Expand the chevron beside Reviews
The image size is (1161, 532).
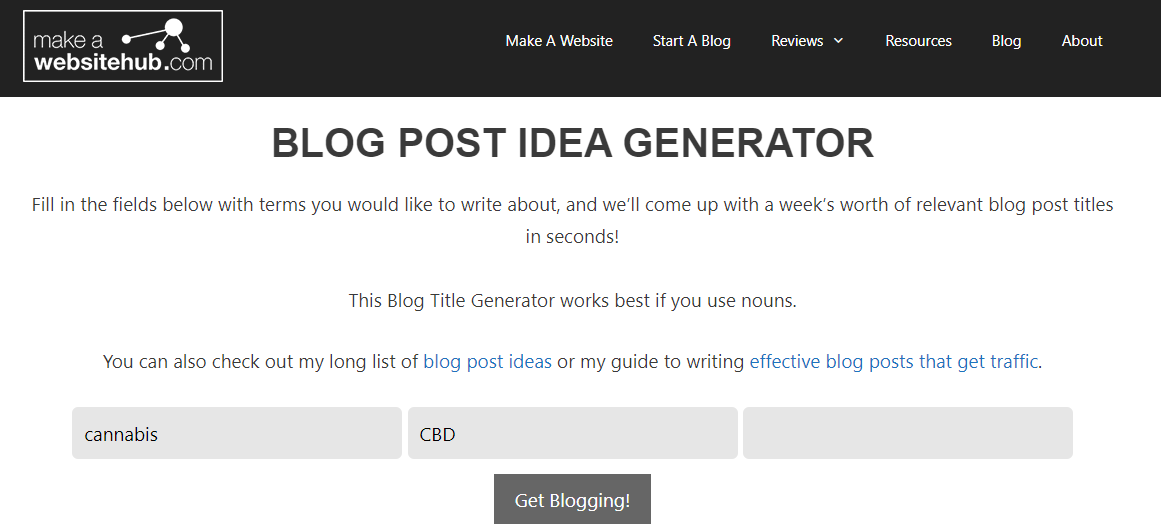838,41
